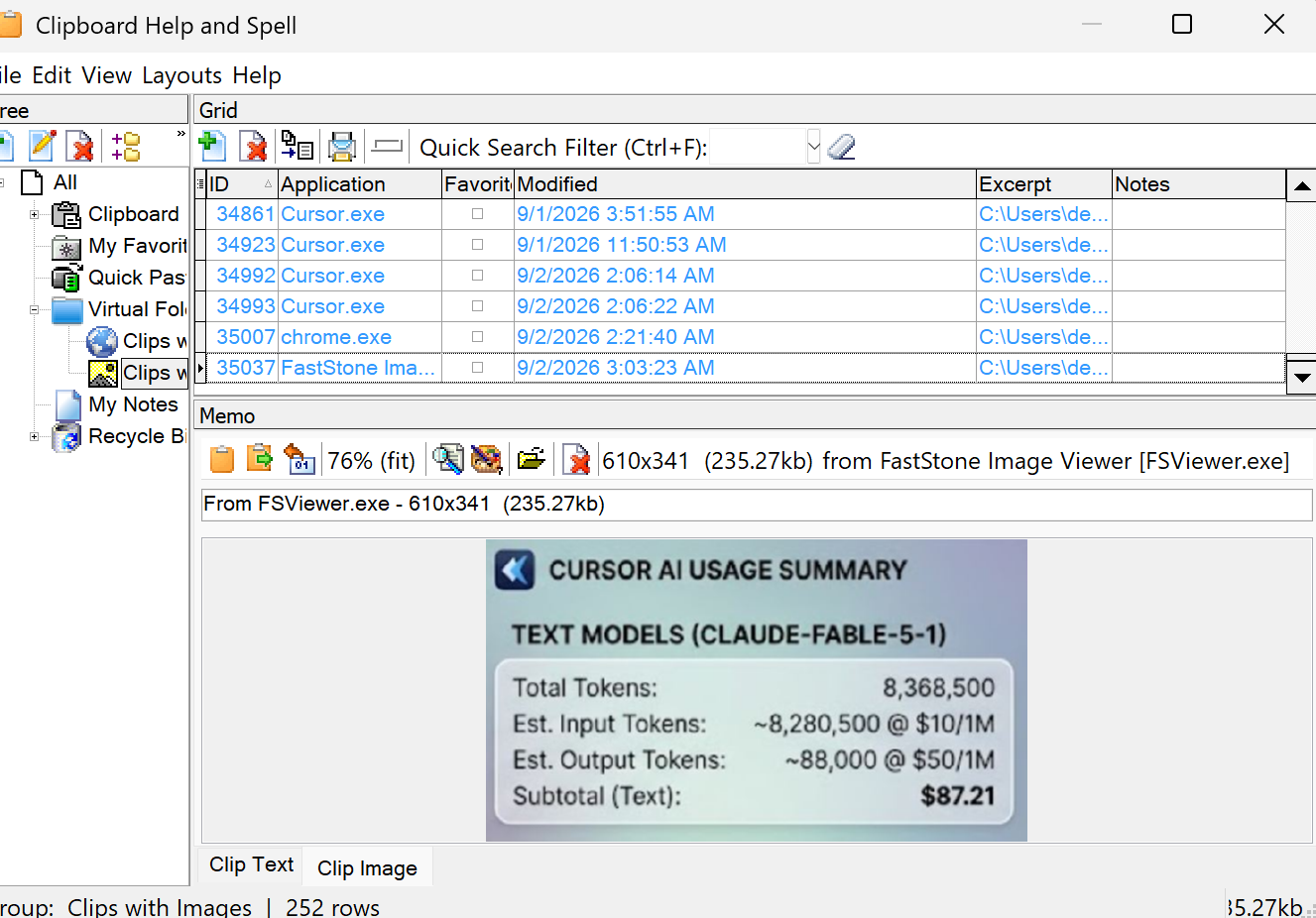Click the open folder icon in Memo toolbar

point(532,459)
